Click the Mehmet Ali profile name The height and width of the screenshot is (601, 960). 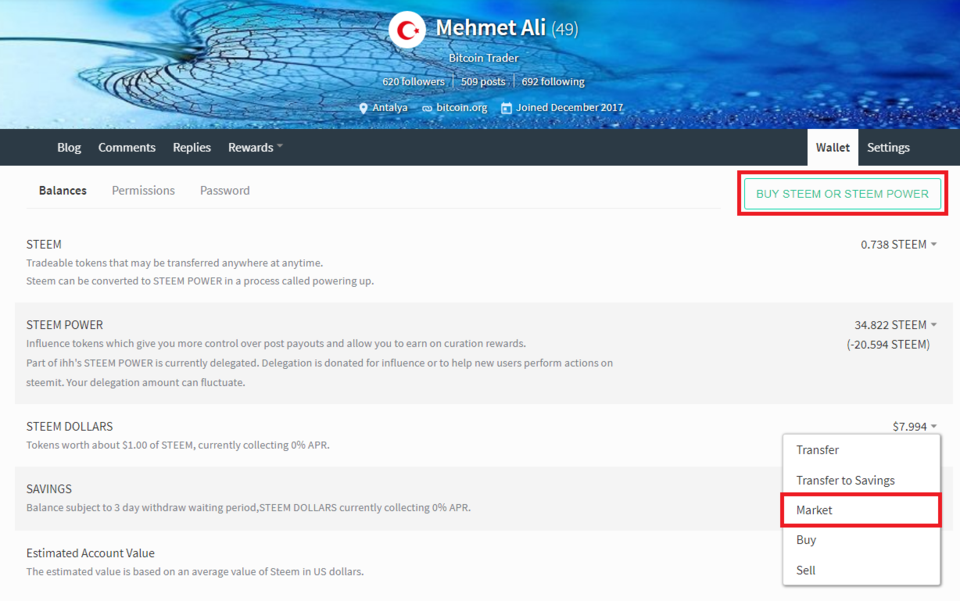(490, 28)
